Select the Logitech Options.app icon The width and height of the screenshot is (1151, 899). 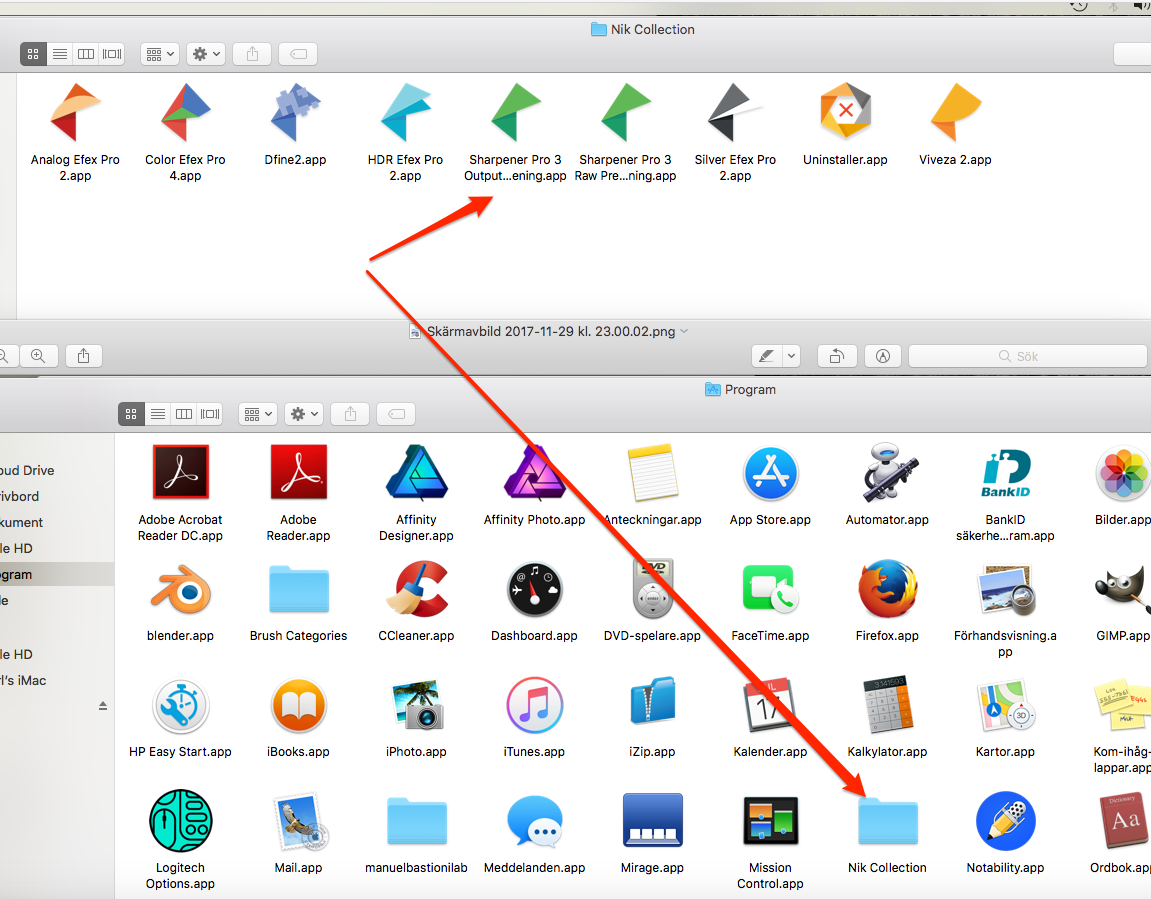coord(181,821)
